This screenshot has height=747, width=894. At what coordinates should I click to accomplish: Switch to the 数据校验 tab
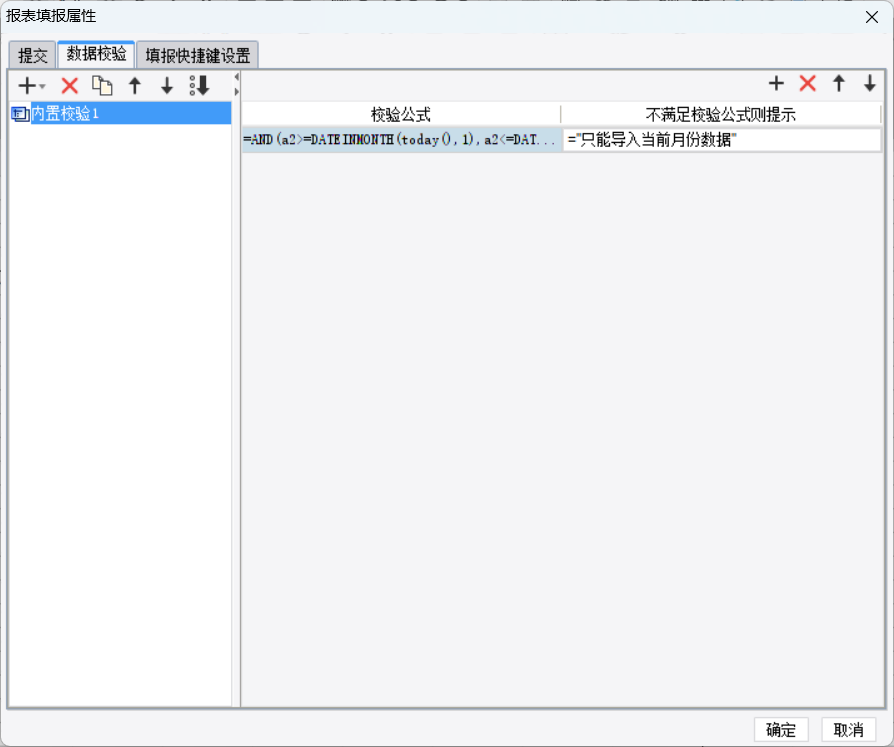click(x=96, y=54)
